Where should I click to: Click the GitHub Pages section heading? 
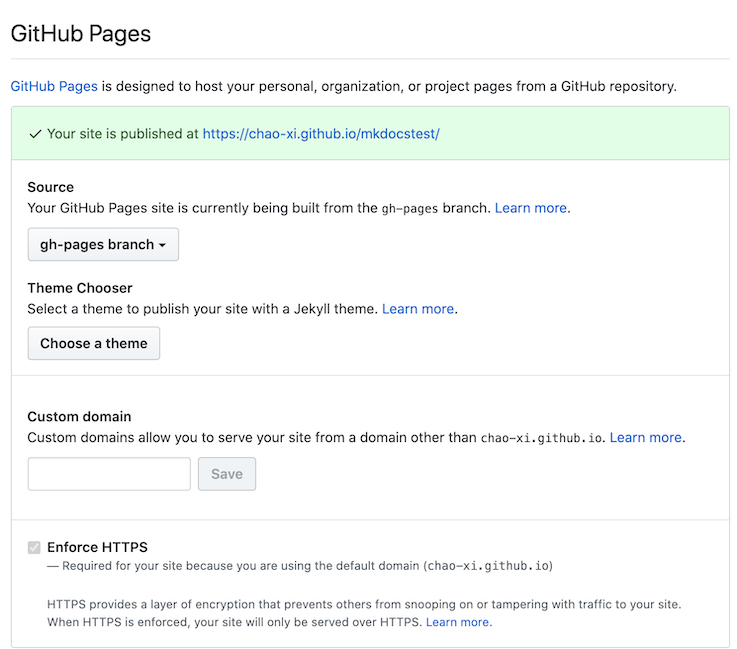point(80,33)
